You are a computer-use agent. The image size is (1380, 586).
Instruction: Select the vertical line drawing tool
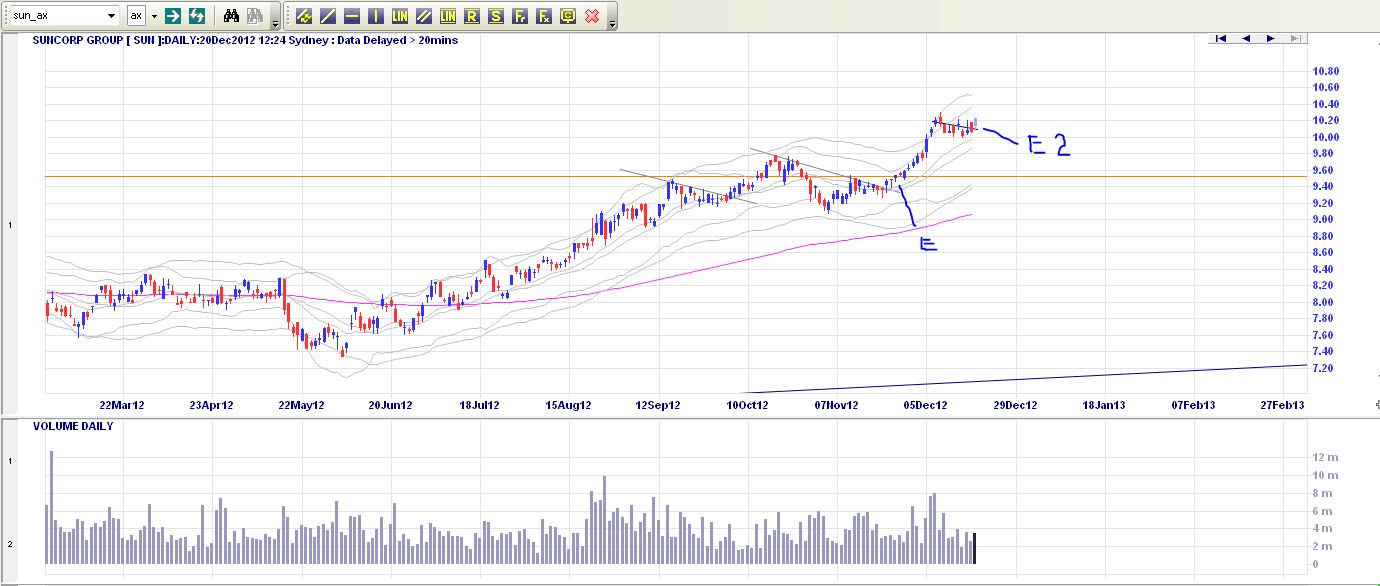tap(376, 16)
